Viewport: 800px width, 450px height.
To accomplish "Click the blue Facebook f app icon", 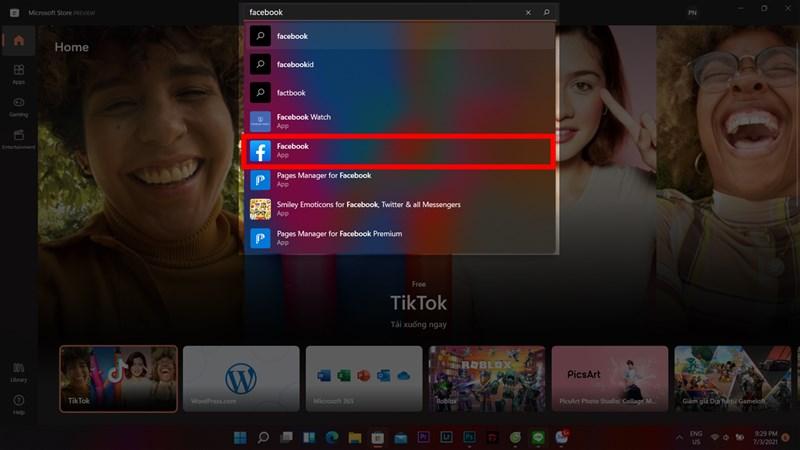I will [x=260, y=152].
